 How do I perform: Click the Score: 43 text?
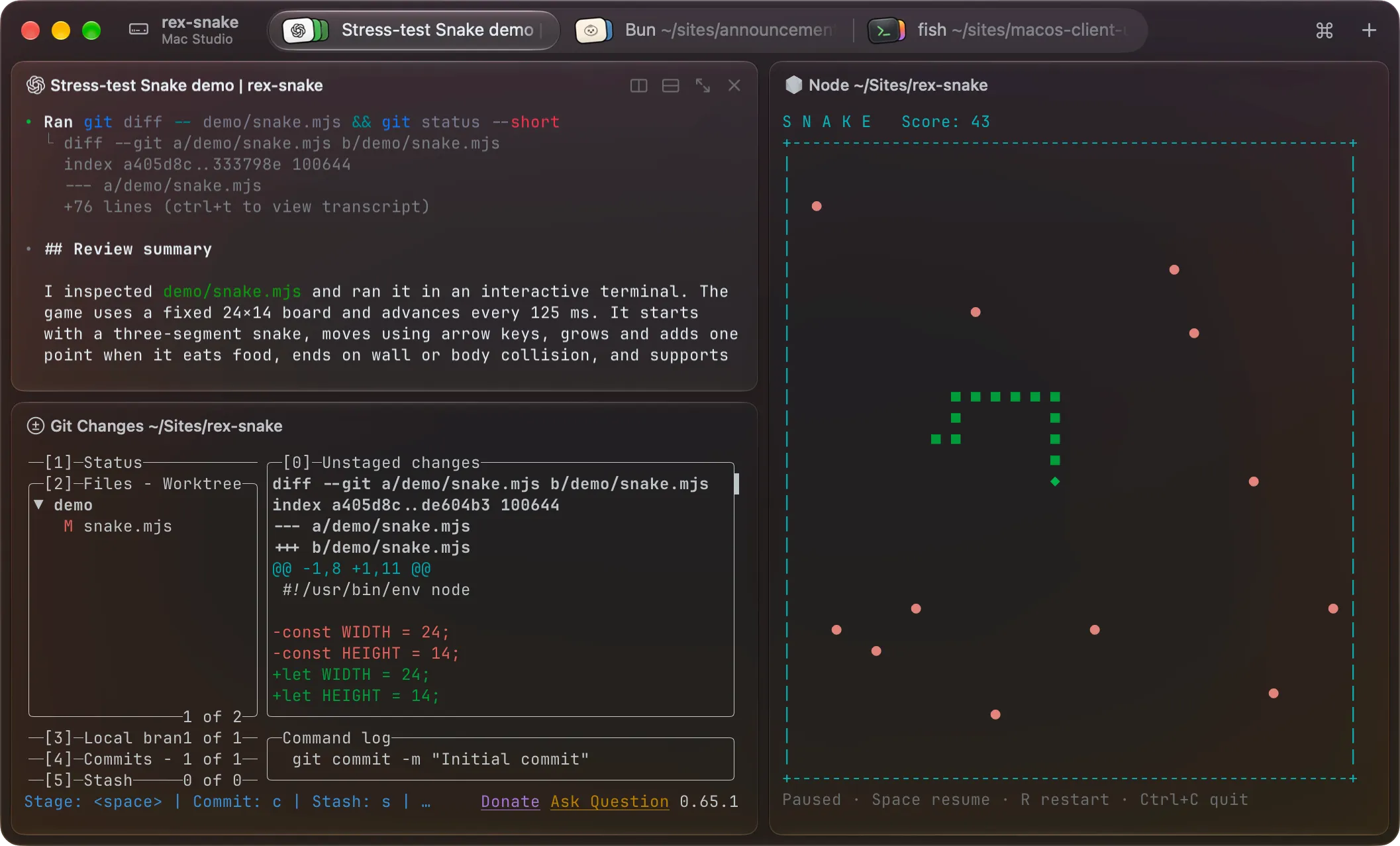[945, 122]
